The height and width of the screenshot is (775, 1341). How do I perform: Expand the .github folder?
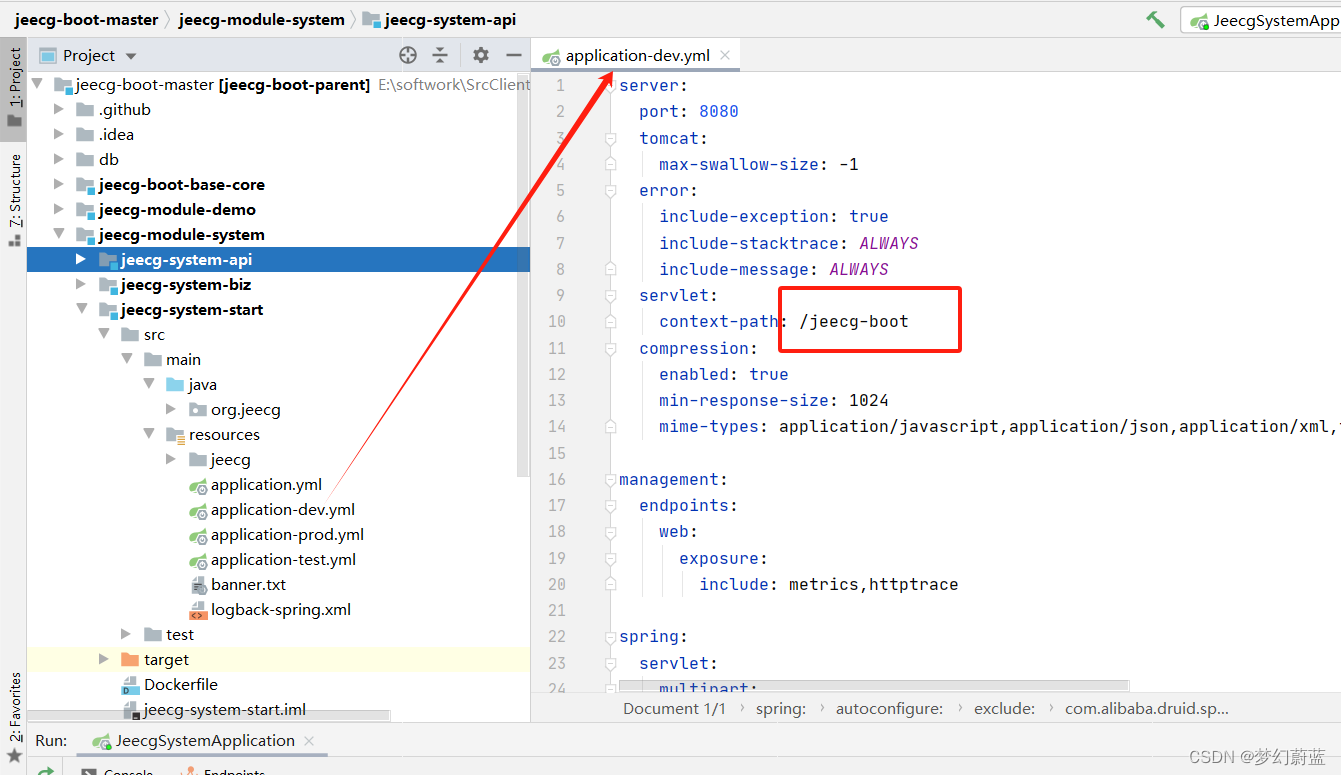(59, 109)
